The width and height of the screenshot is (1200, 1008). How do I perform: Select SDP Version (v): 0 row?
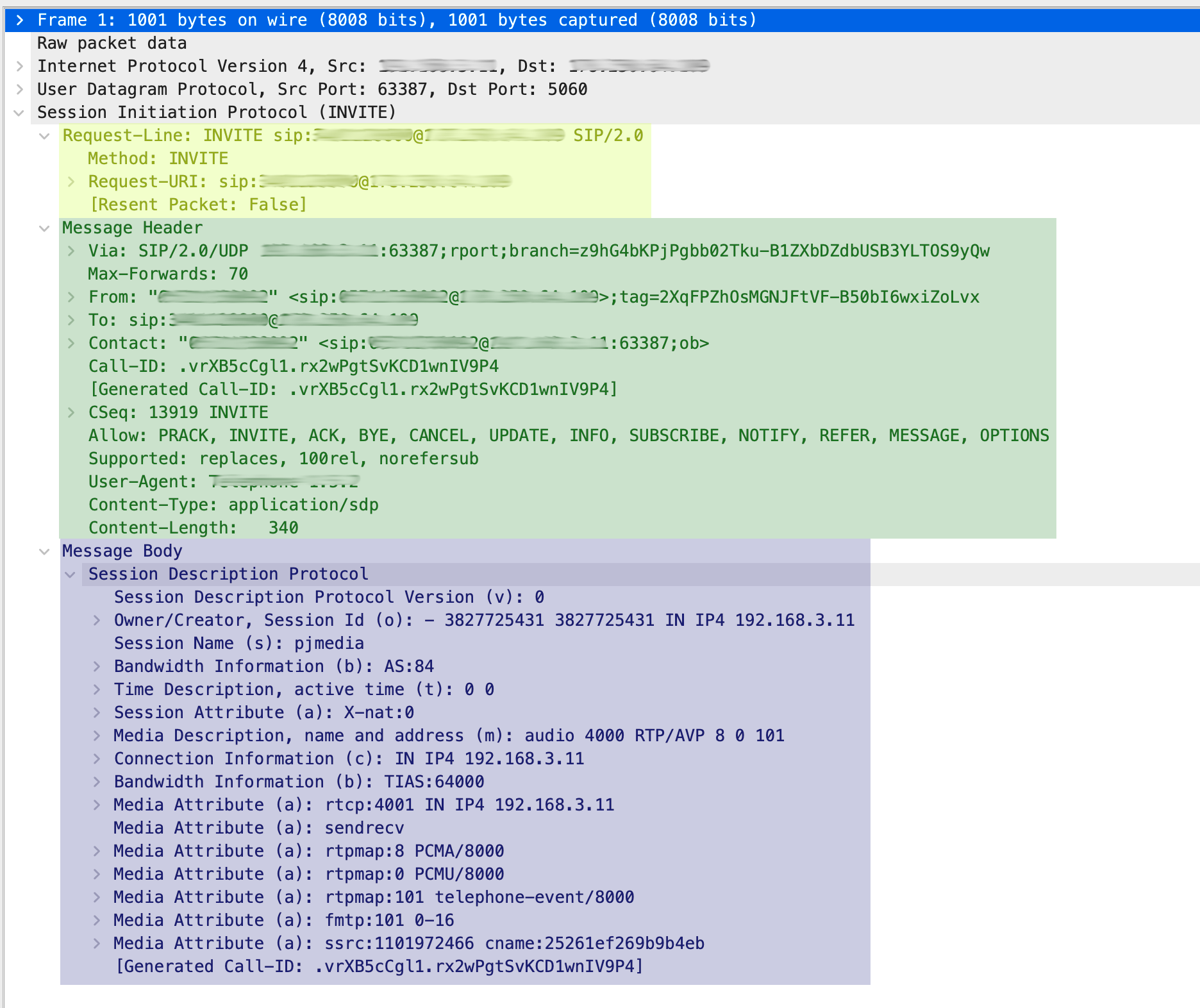[x=329, y=597]
